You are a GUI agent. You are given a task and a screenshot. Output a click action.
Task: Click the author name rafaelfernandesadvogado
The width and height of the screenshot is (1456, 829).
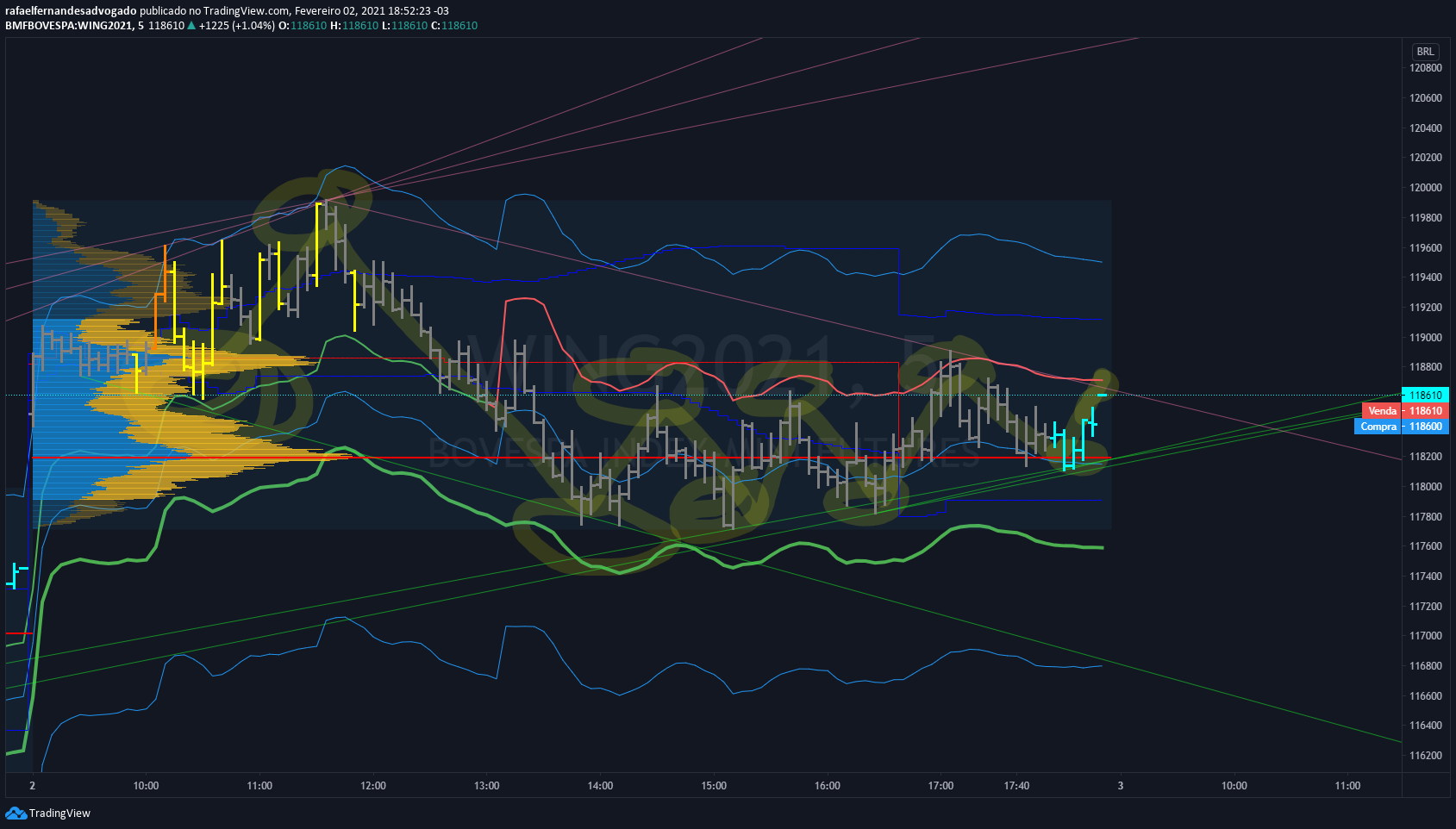71,11
